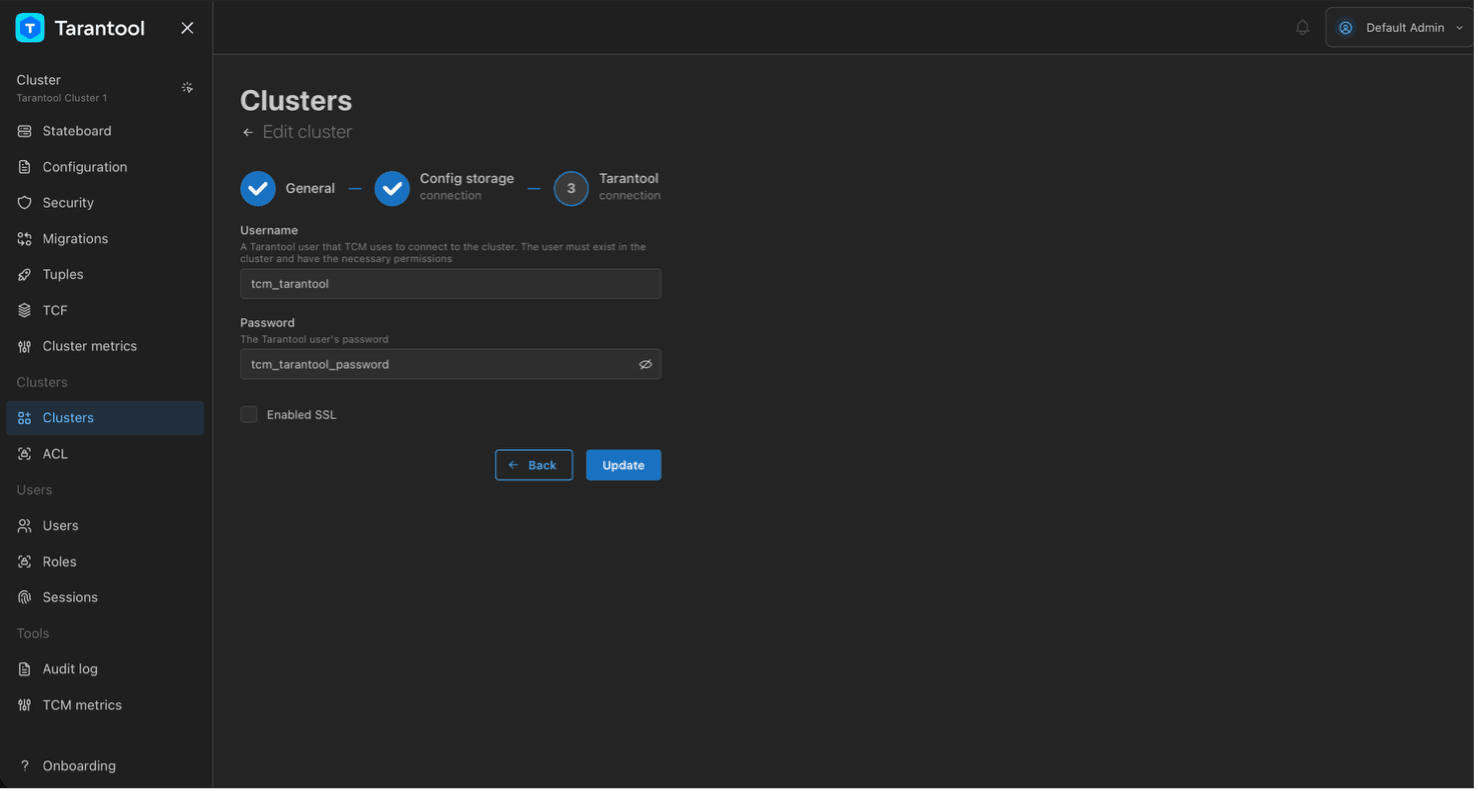Click the ACL icon
The height and width of the screenshot is (791, 1478).
coord(25,455)
